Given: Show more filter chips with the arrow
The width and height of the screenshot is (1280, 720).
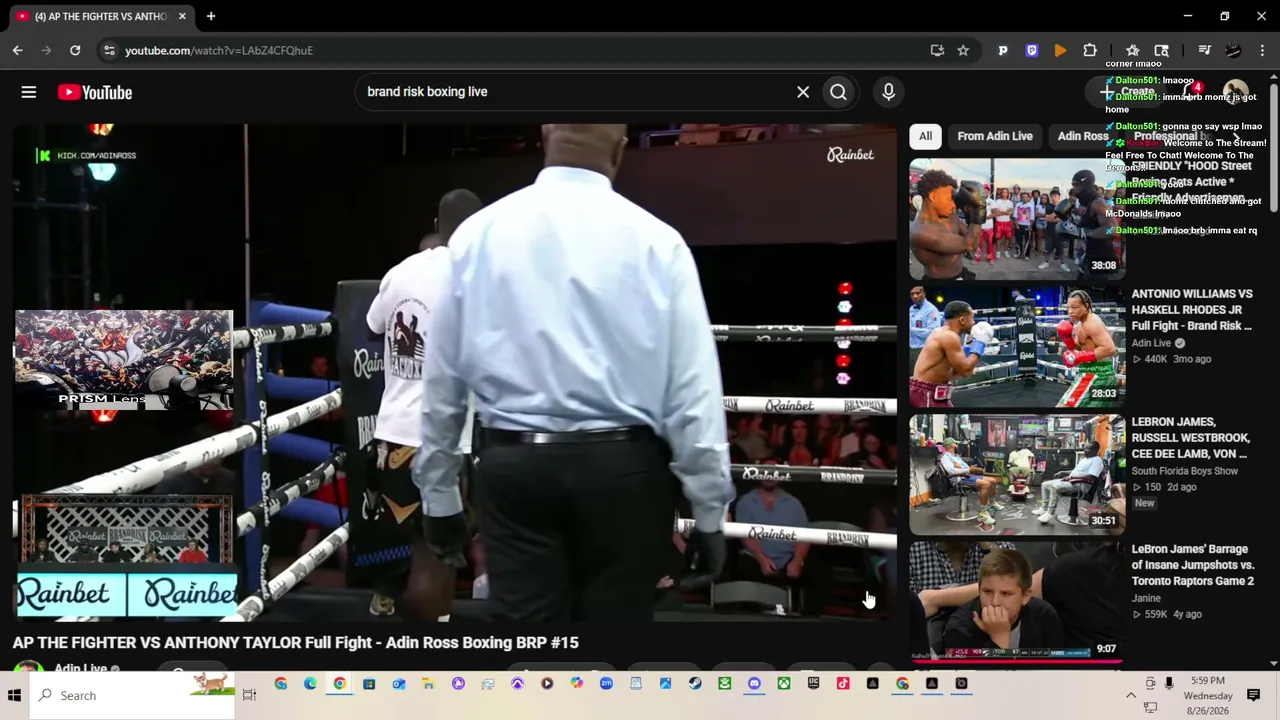Looking at the screenshot, I should tap(1236, 136).
